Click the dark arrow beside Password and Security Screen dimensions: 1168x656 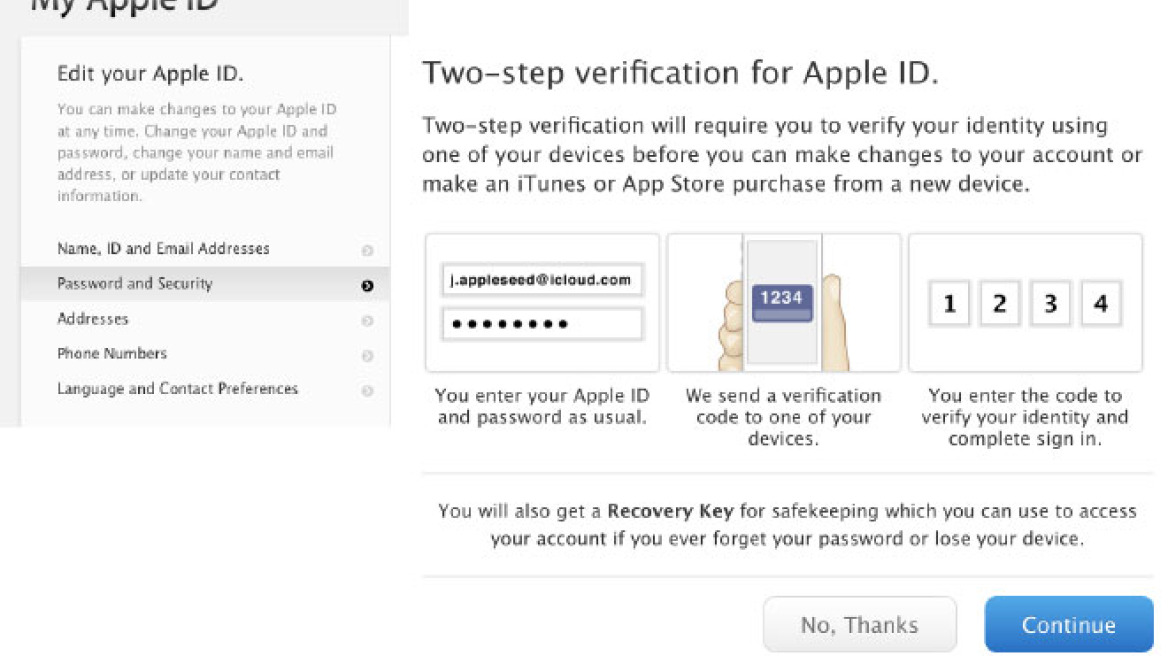pos(367,285)
